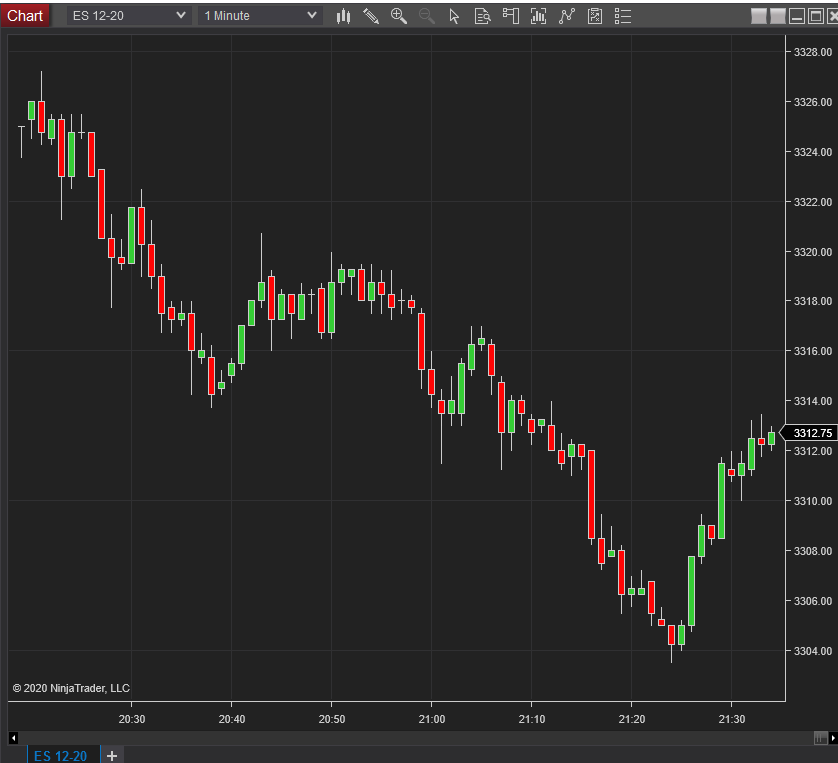
Task: Select the cursor pointer tool
Action: pyautogui.click(x=454, y=16)
